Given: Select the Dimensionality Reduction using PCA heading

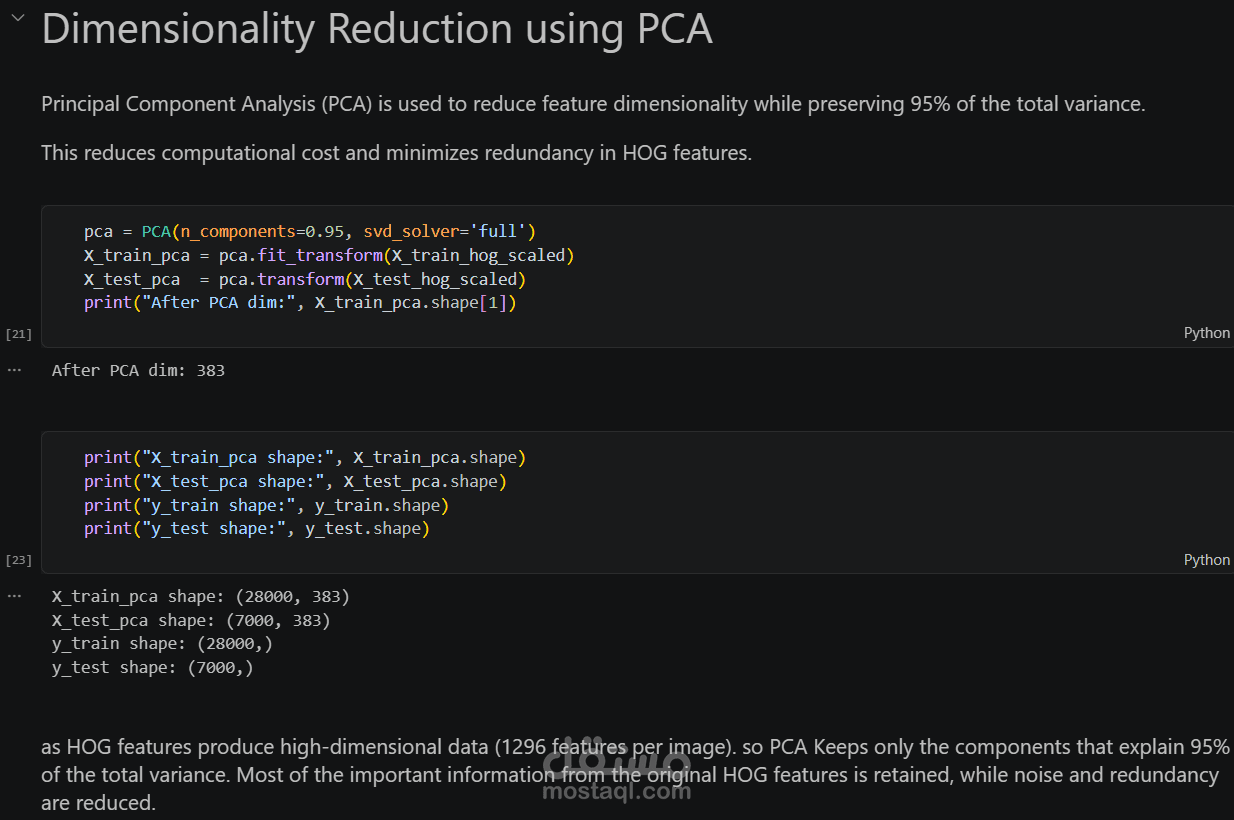Looking at the screenshot, I should (377, 29).
